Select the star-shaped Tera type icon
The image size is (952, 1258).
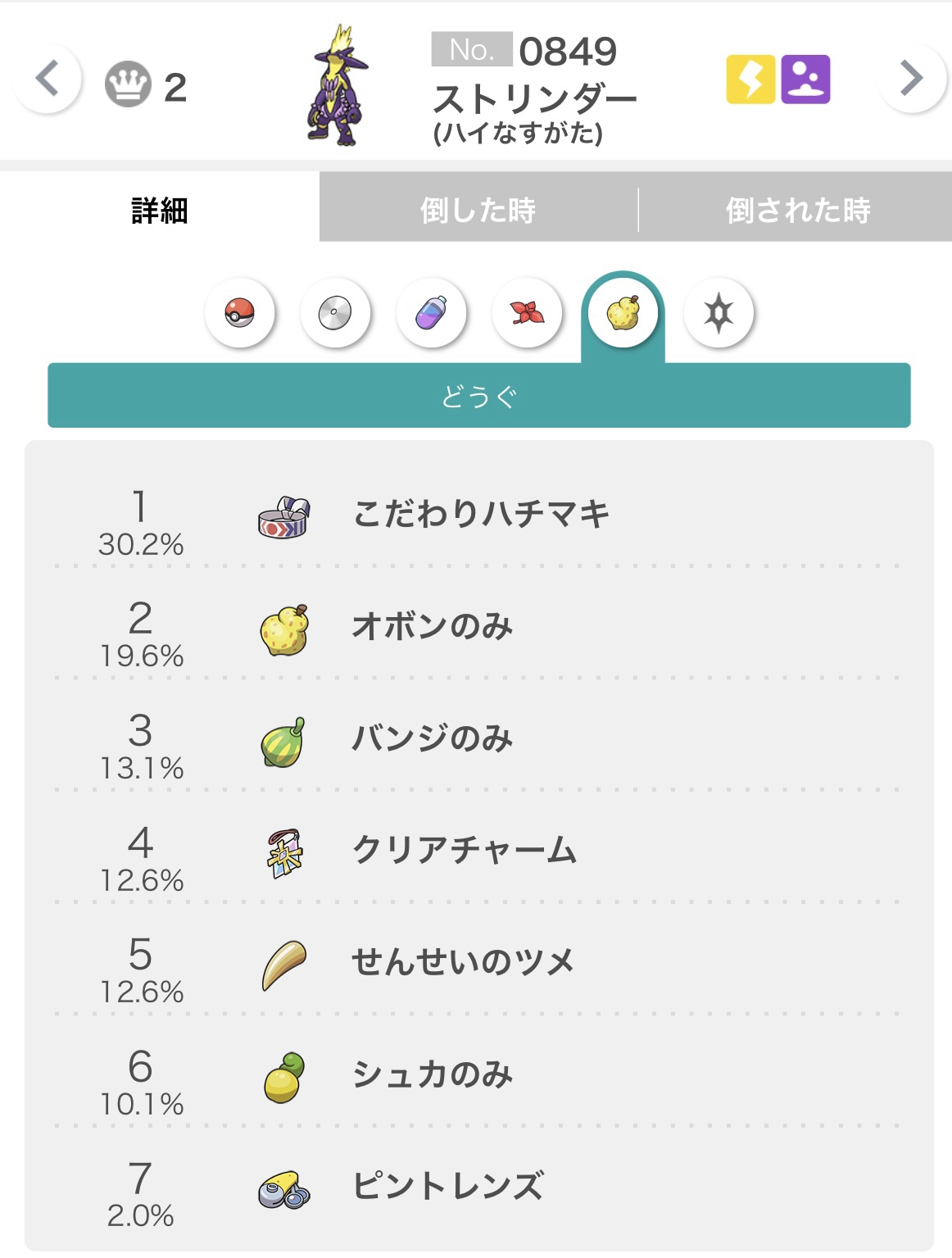click(719, 312)
